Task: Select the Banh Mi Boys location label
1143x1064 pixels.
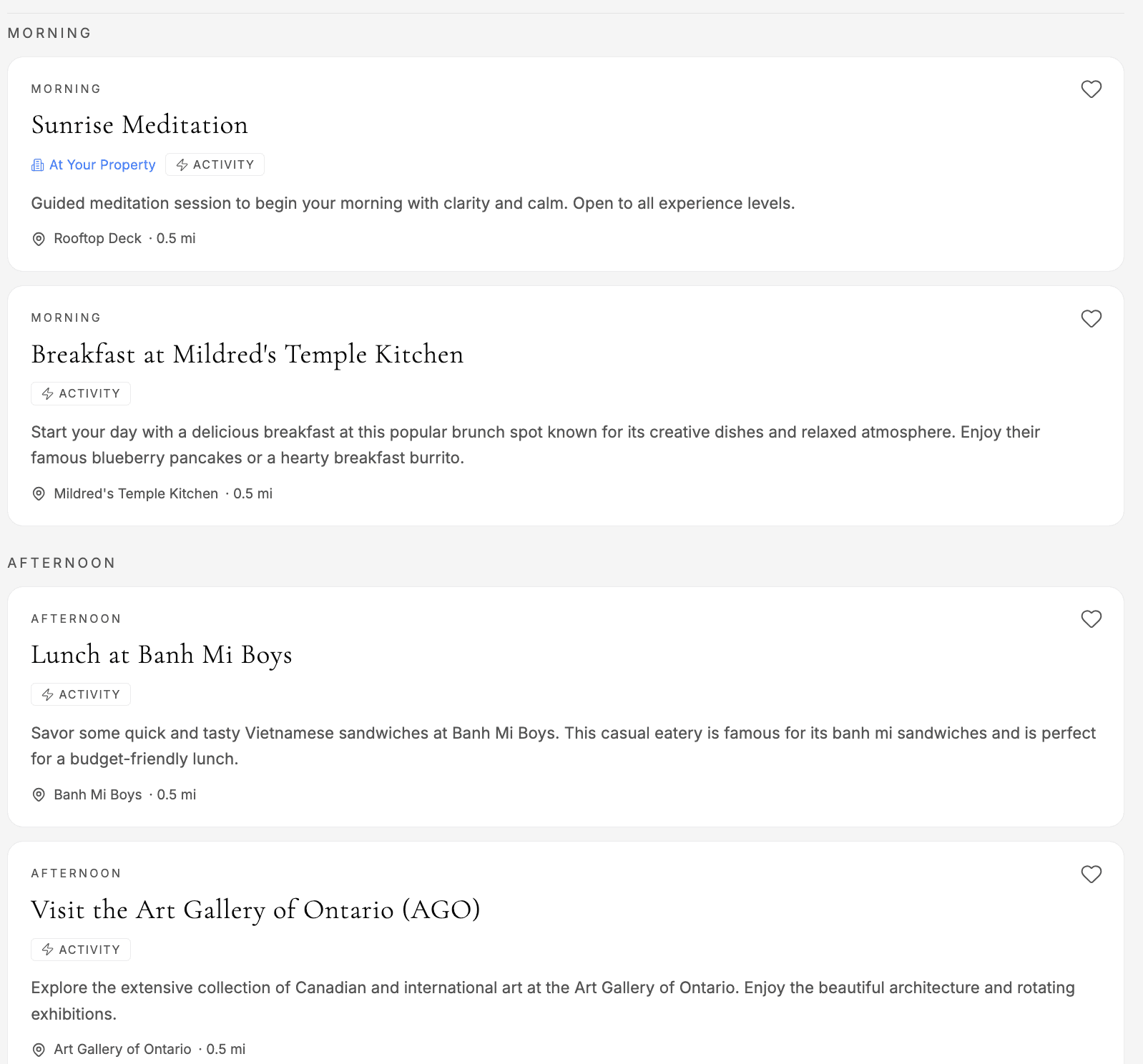Action: [x=98, y=795]
